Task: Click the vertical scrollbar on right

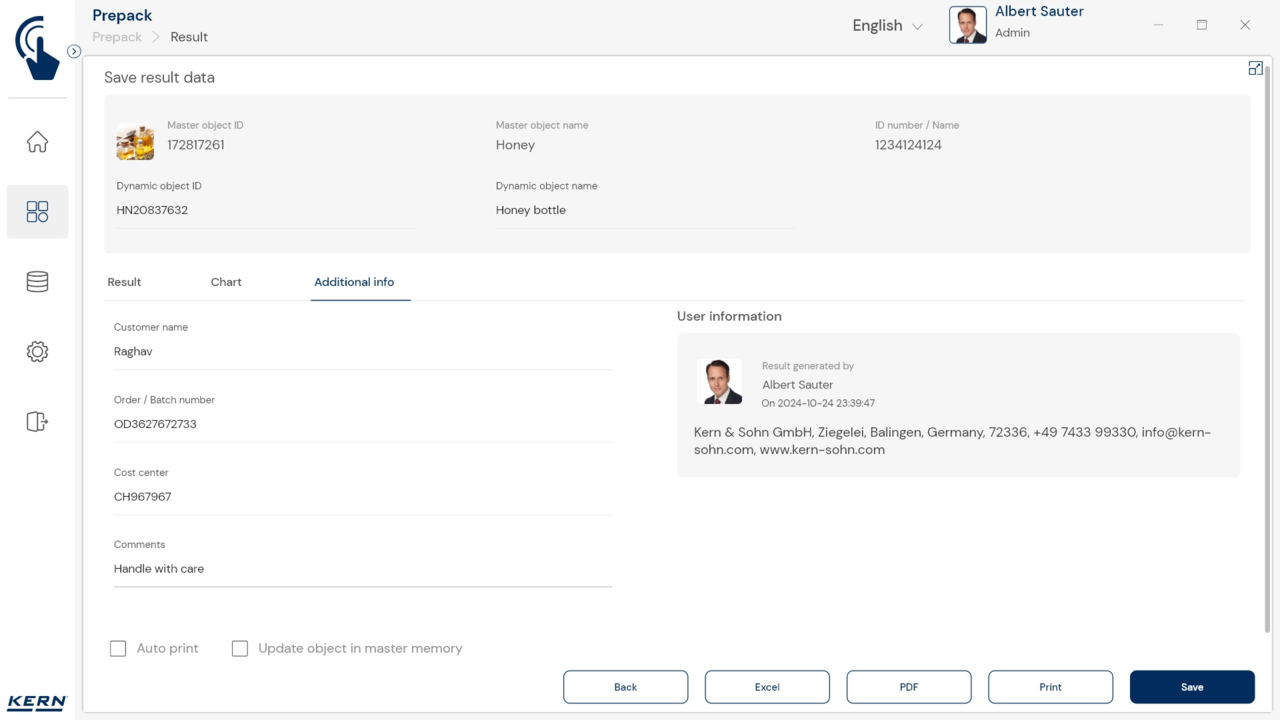Action: click(1268, 350)
